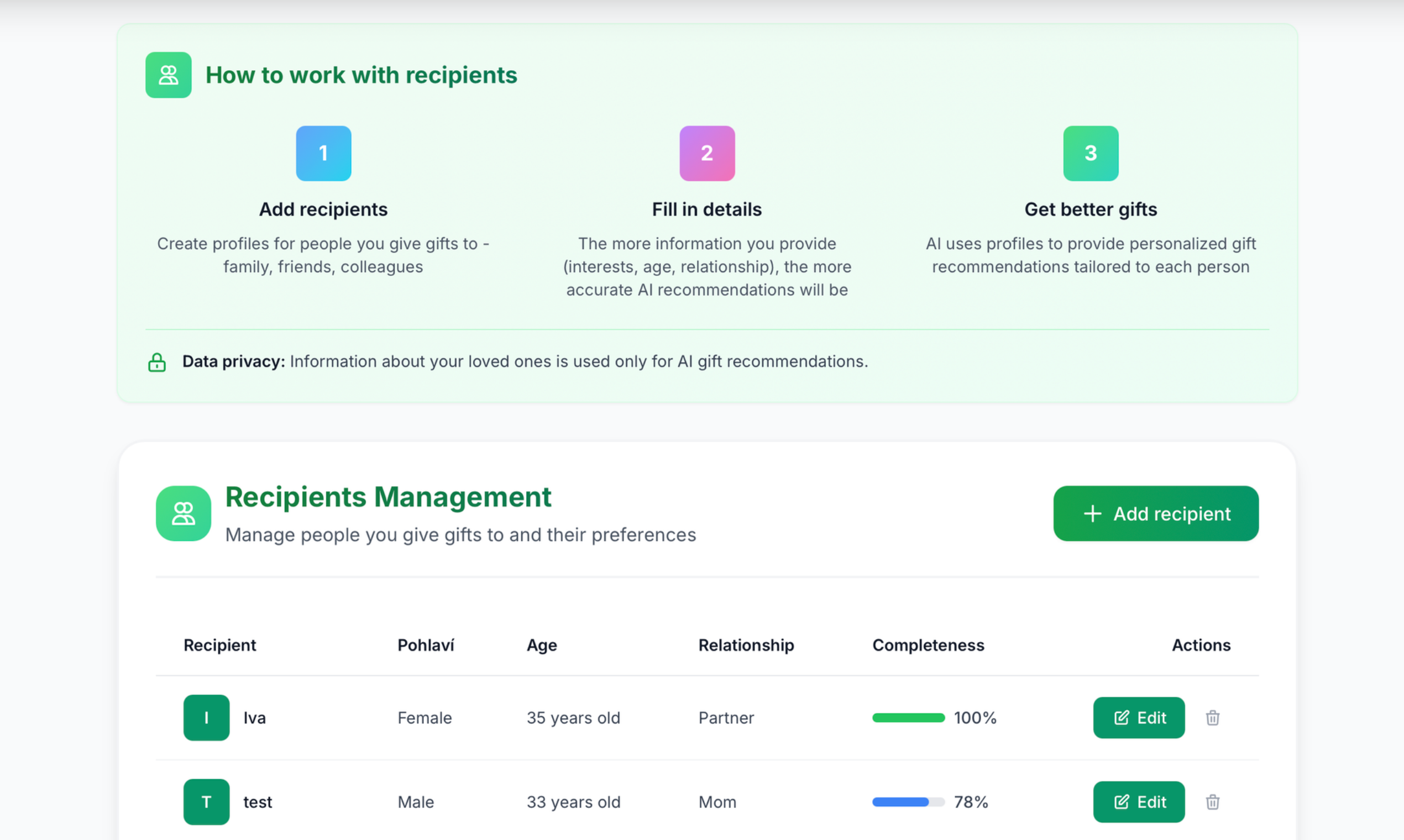
Task: Click the Recipient column header
Action: tap(219, 645)
